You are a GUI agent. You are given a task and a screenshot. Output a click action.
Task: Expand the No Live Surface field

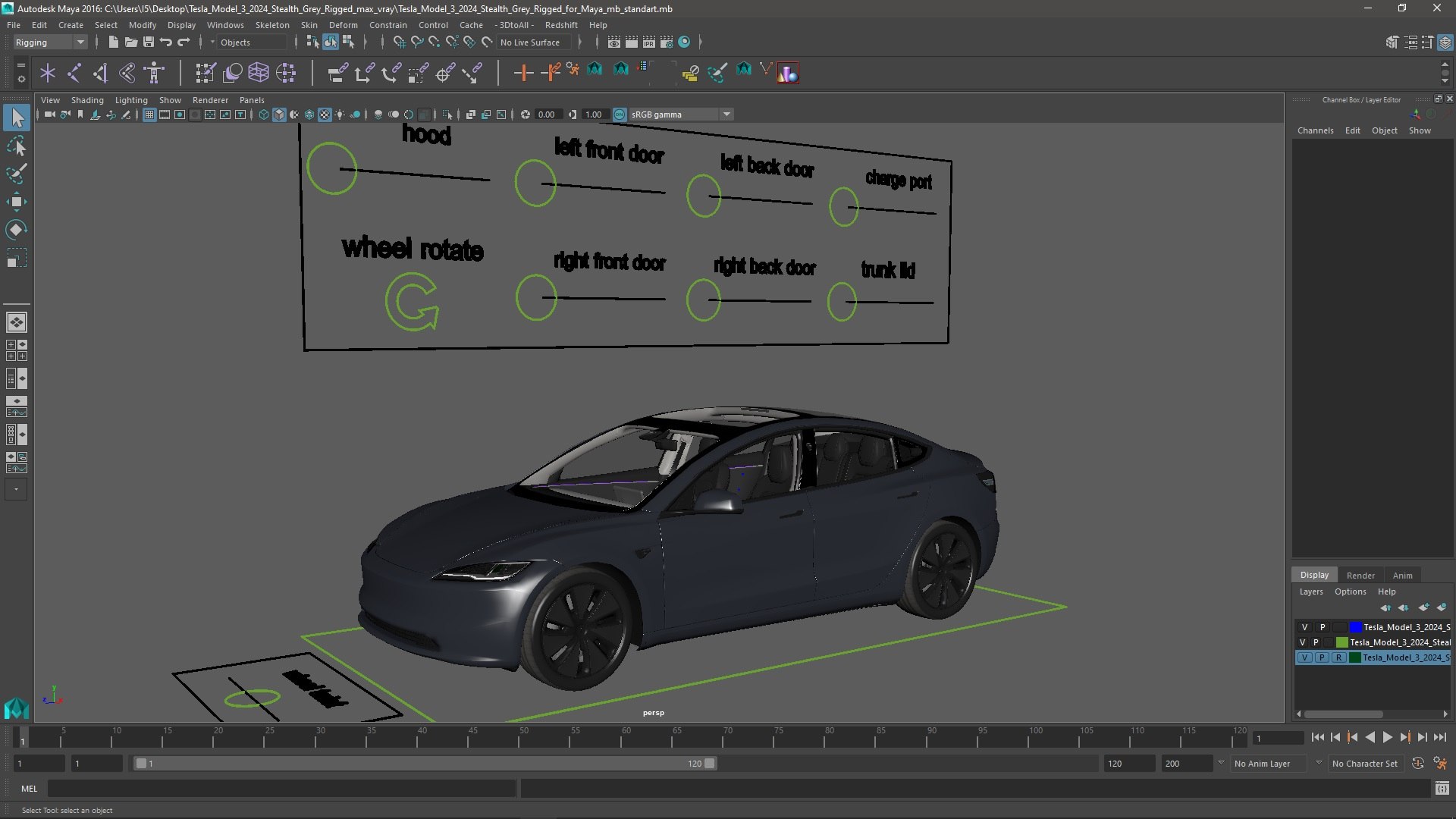tap(534, 42)
